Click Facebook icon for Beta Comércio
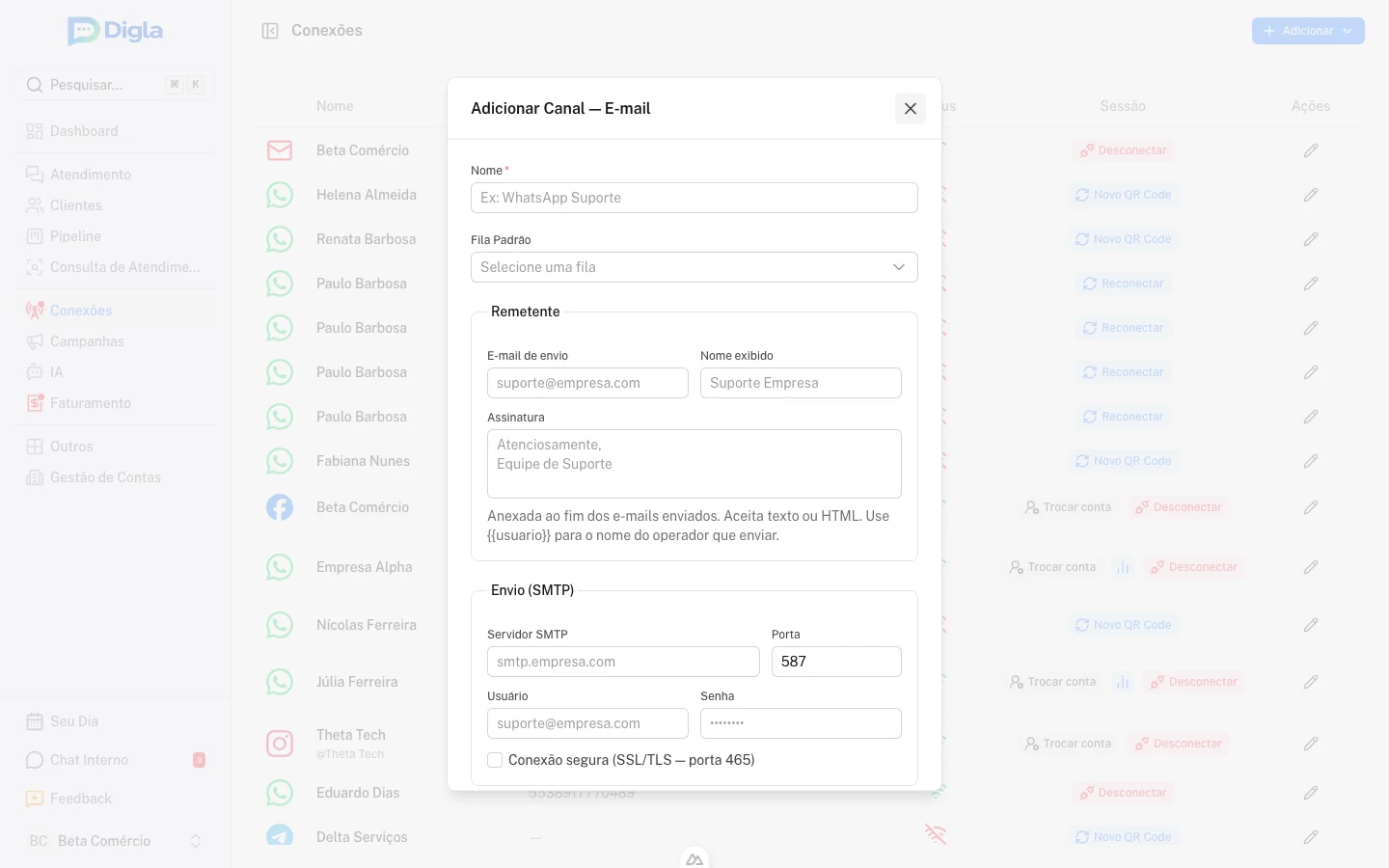Viewport: 1389px width, 868px height. [x=280, y=507]
